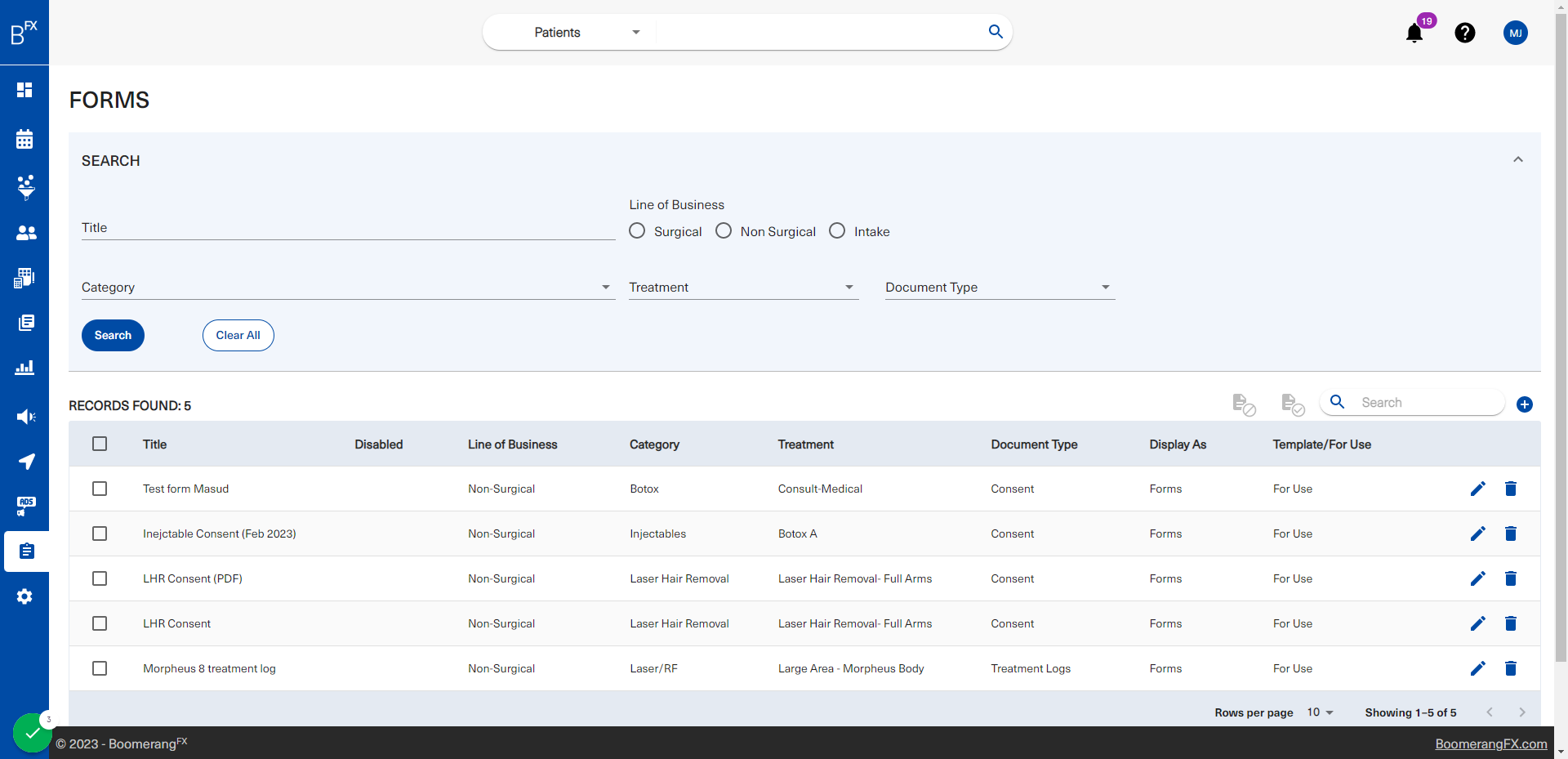
Task: Collapse the SEARCH panel chevron
Action: coord(1518,160)
